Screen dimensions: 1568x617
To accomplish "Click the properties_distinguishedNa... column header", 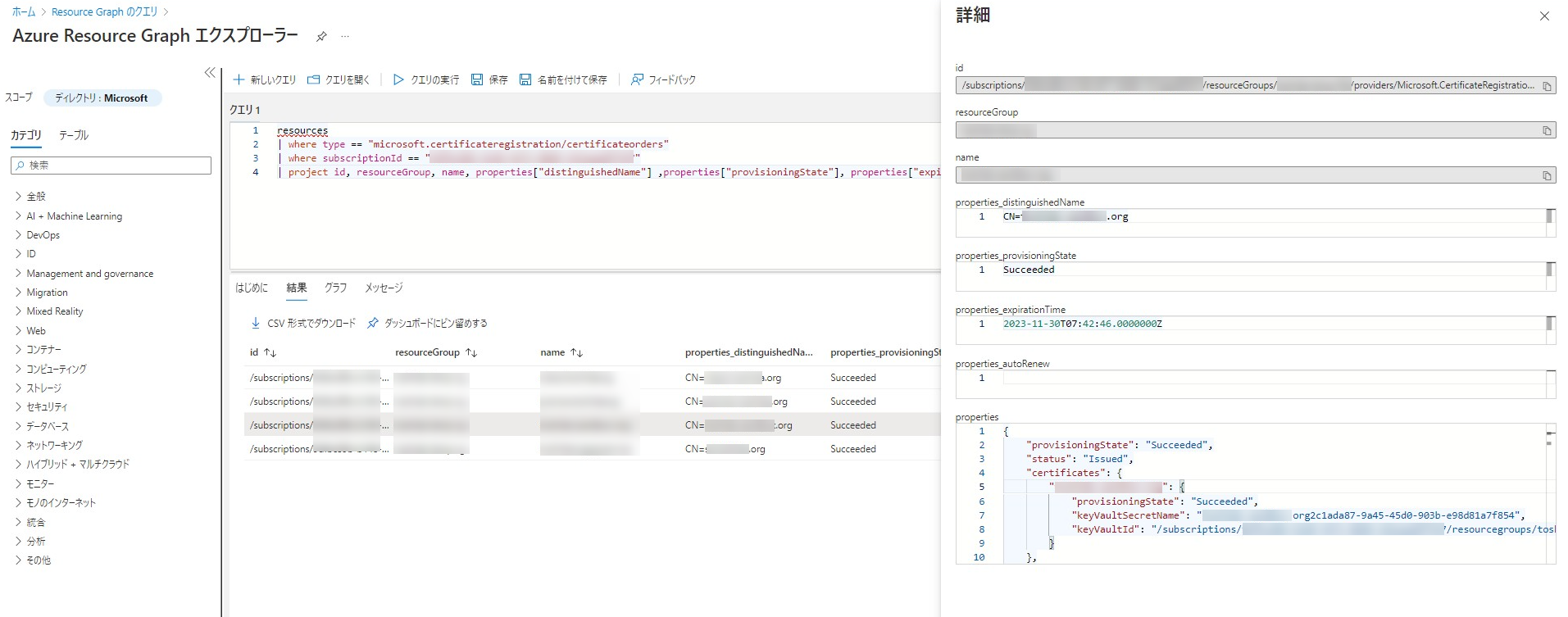I will (x=748, y=352).
